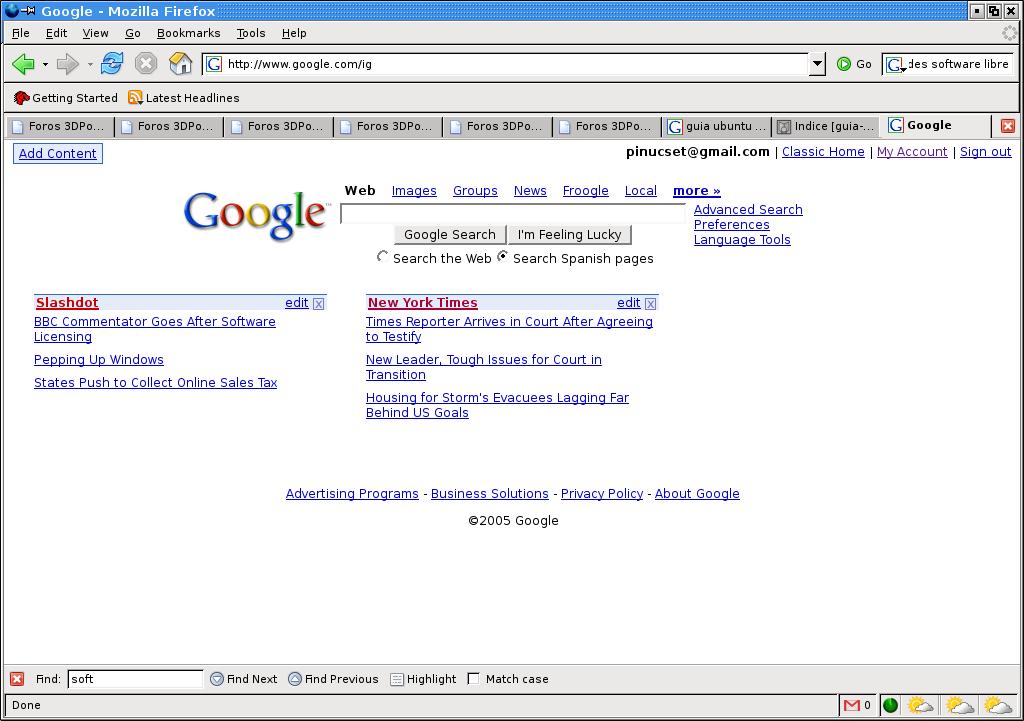Remove the New York Times module with its X
Viewport: 1024px width, 721px height.
650,304
